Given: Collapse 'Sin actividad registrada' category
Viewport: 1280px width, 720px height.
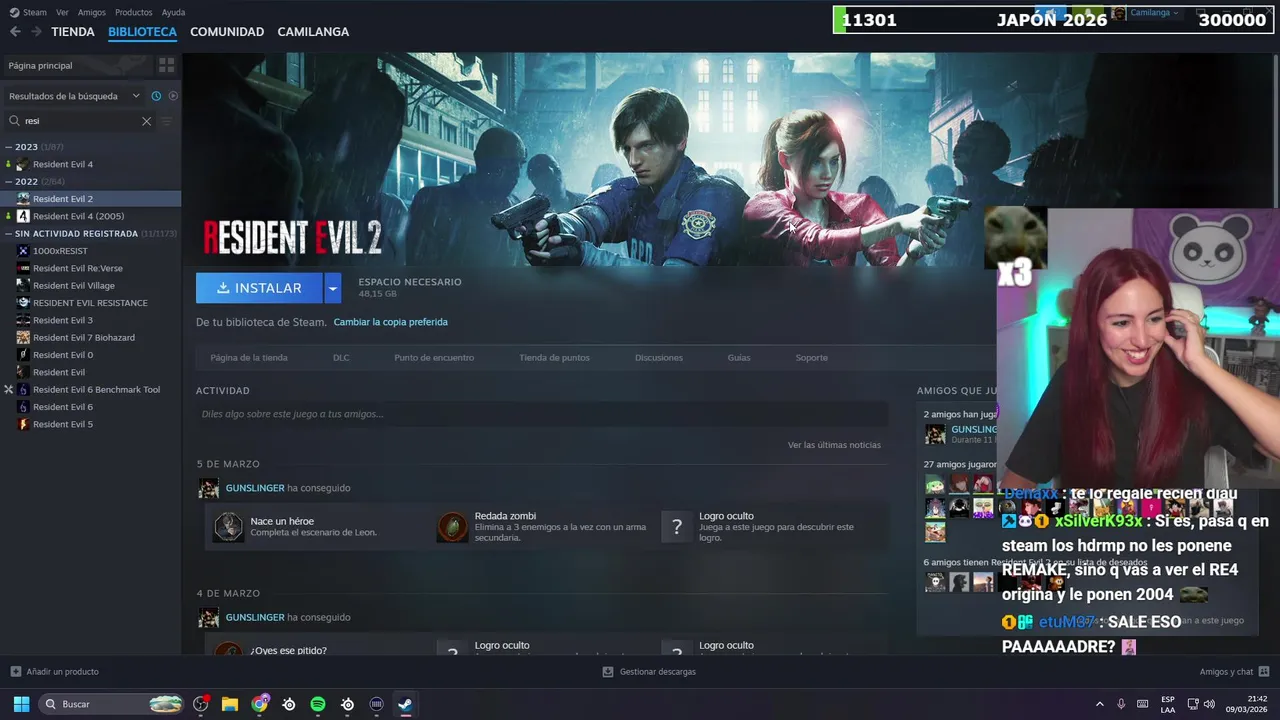Looking at the screenshot, I should point(9,233).
